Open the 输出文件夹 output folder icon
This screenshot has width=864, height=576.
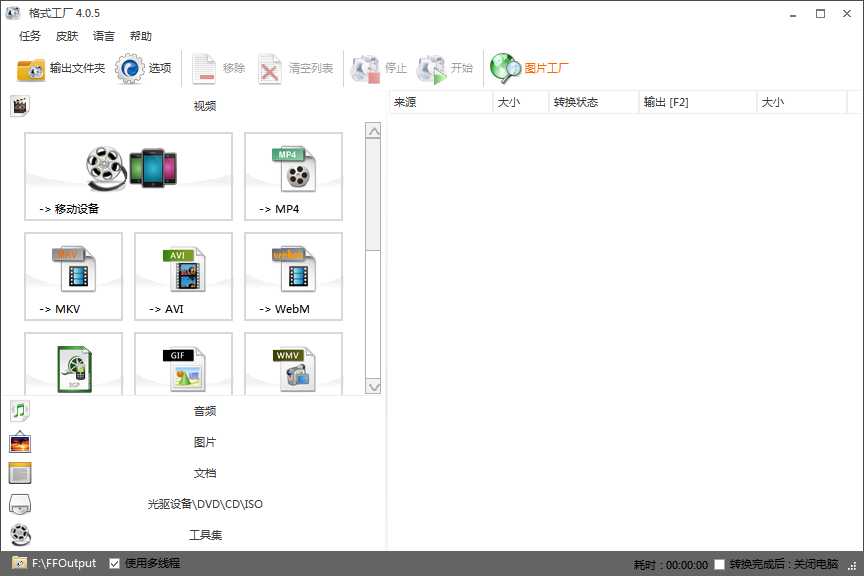pyautogui.click(x=31, y=69)
